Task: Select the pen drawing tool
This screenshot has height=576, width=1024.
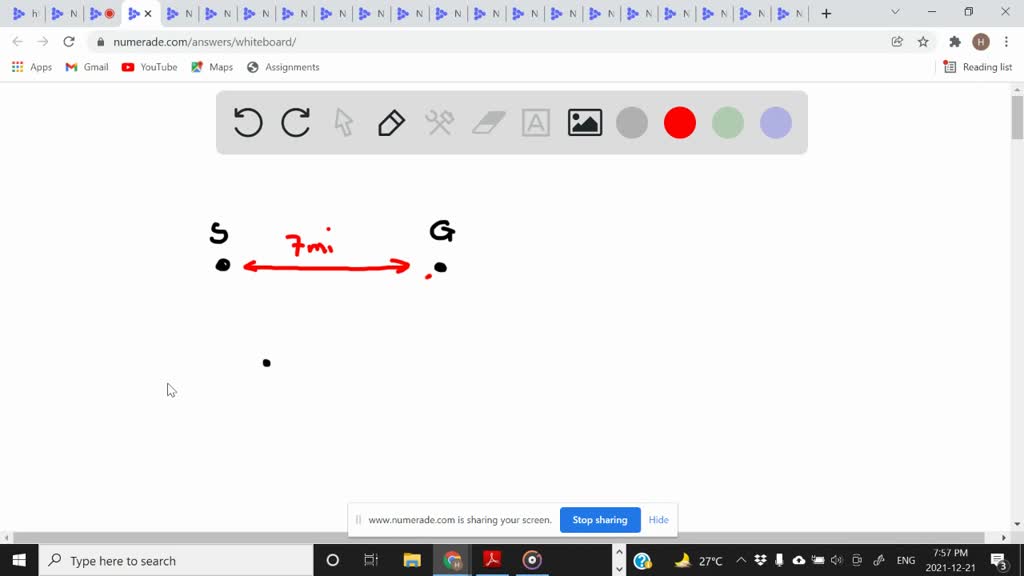Action: pos(391,123)
